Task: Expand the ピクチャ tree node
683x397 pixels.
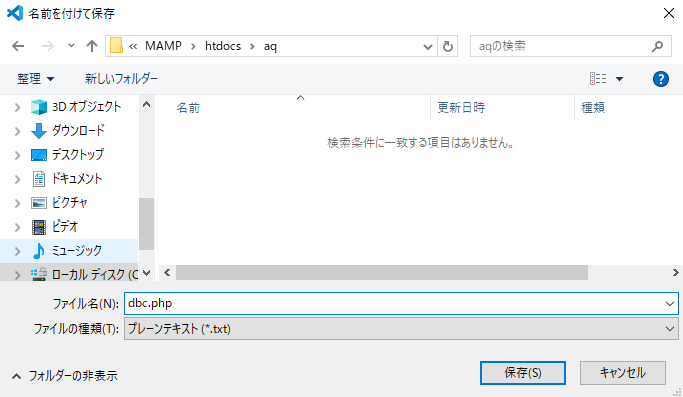Action: click(17, 203)
